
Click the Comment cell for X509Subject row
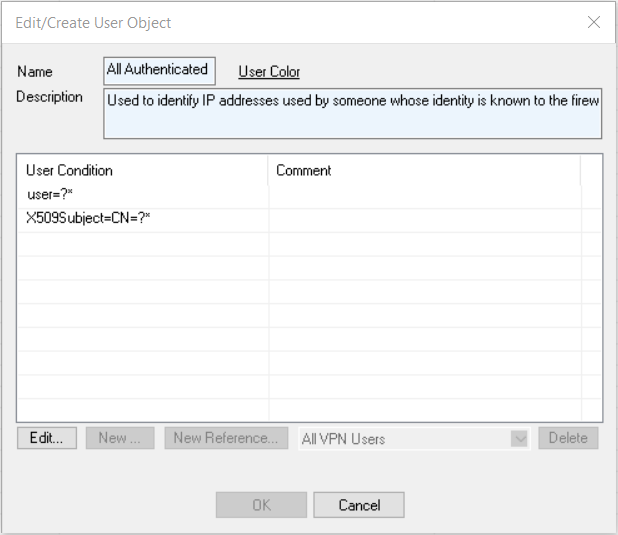pos(424,218)
